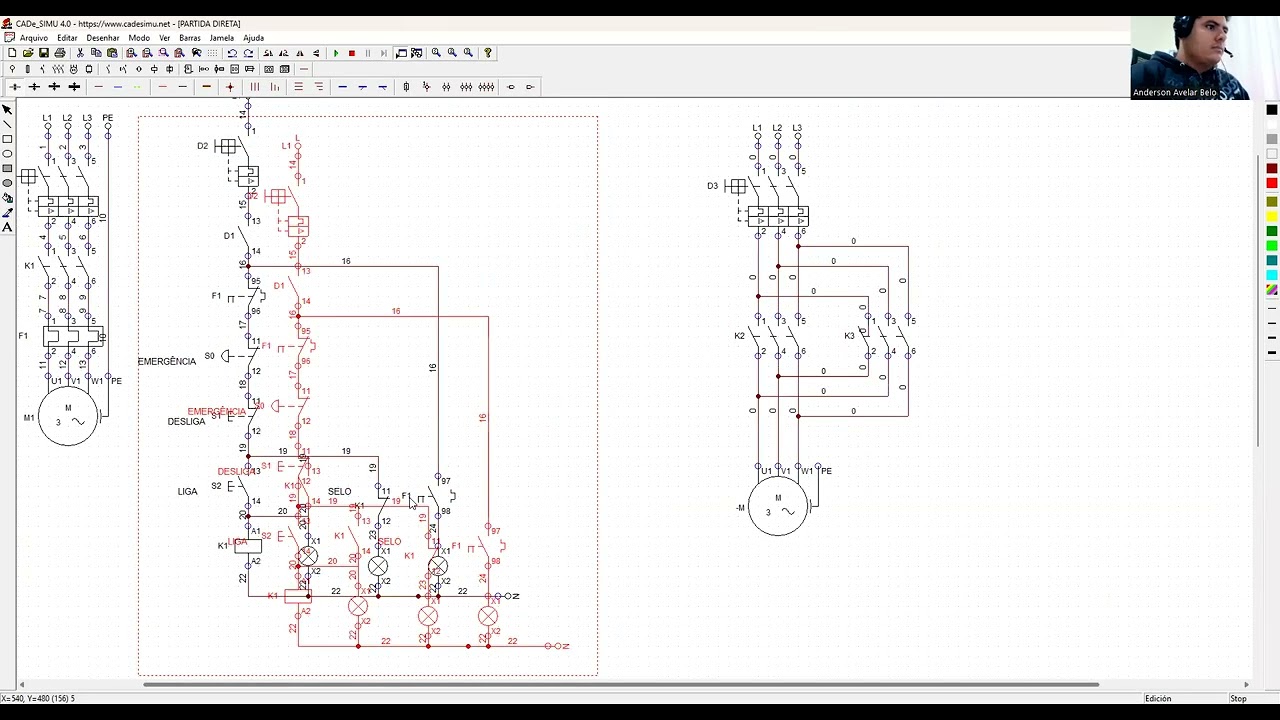1280x720 pixels.
Task: Click the scissors cut icon
Action: [x=81, y=53]
